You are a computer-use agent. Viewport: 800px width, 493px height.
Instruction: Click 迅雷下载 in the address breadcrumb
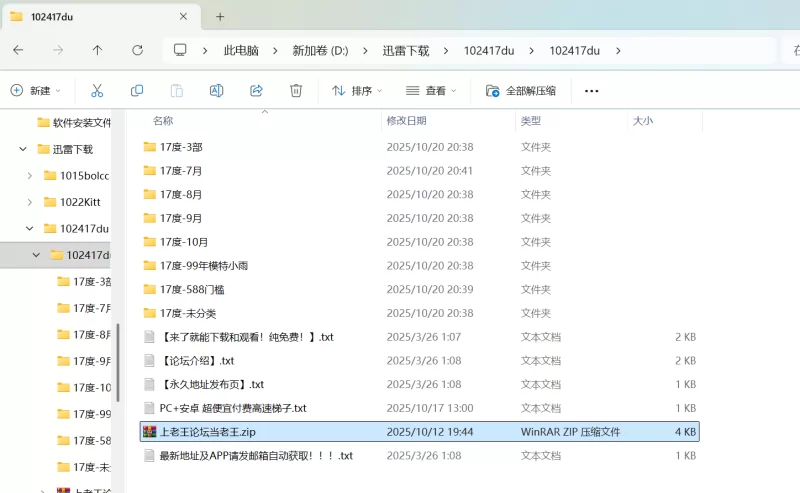(x=405, y=50)
